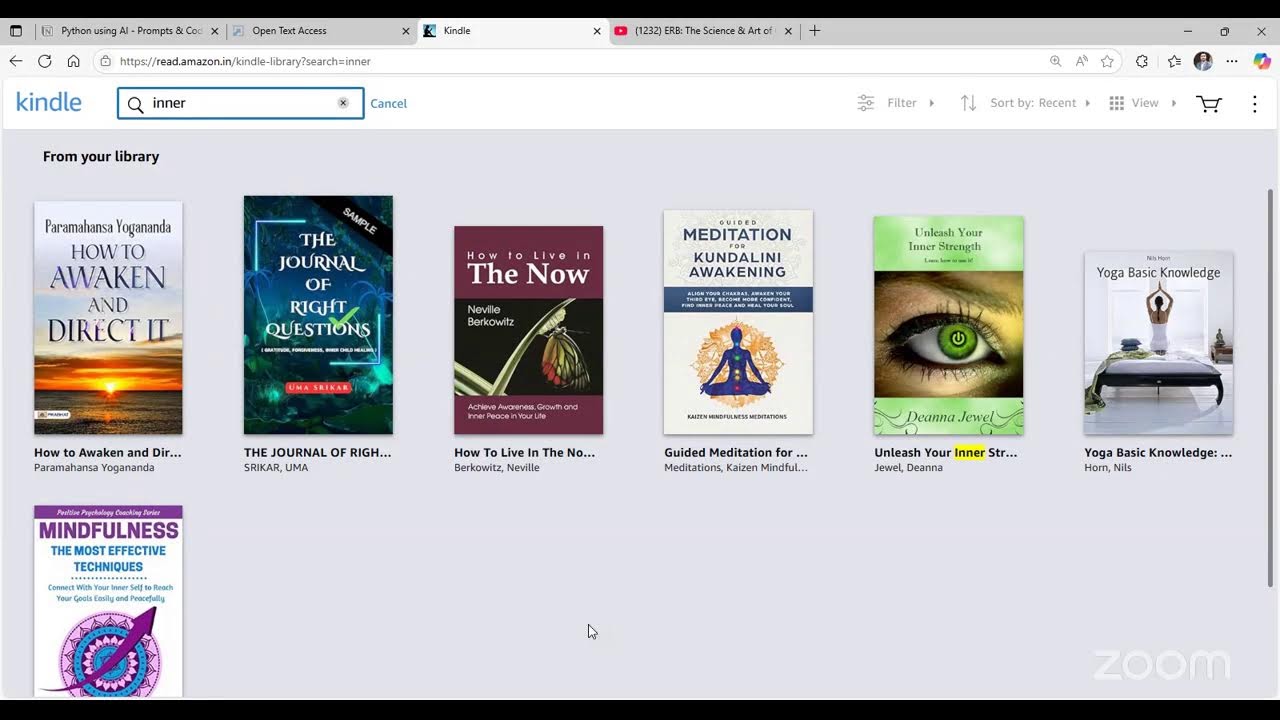Click author text Jewel, Deanna
1280x720 pixels.
908,467
